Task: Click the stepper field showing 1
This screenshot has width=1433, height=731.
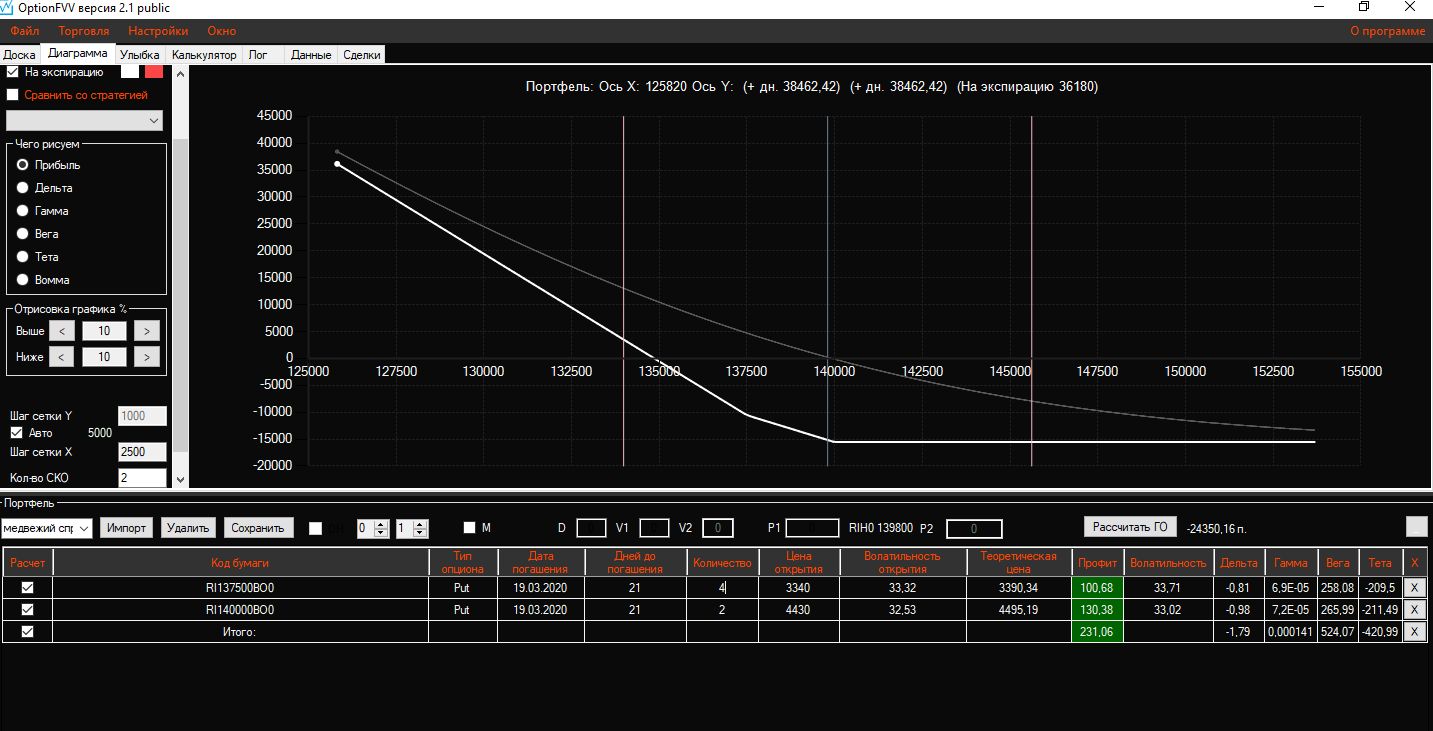Action: pos(411,528)
